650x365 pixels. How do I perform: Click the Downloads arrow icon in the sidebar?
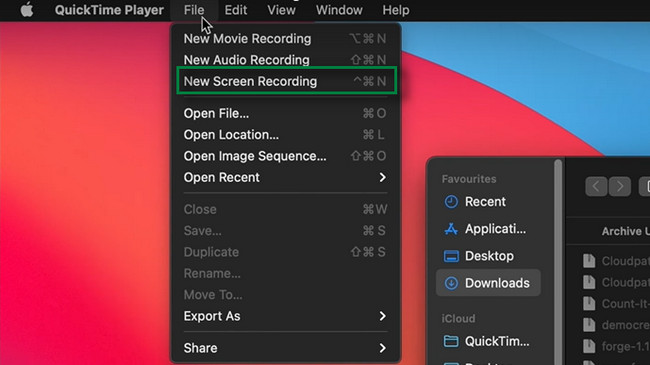[x=451, y=283]
